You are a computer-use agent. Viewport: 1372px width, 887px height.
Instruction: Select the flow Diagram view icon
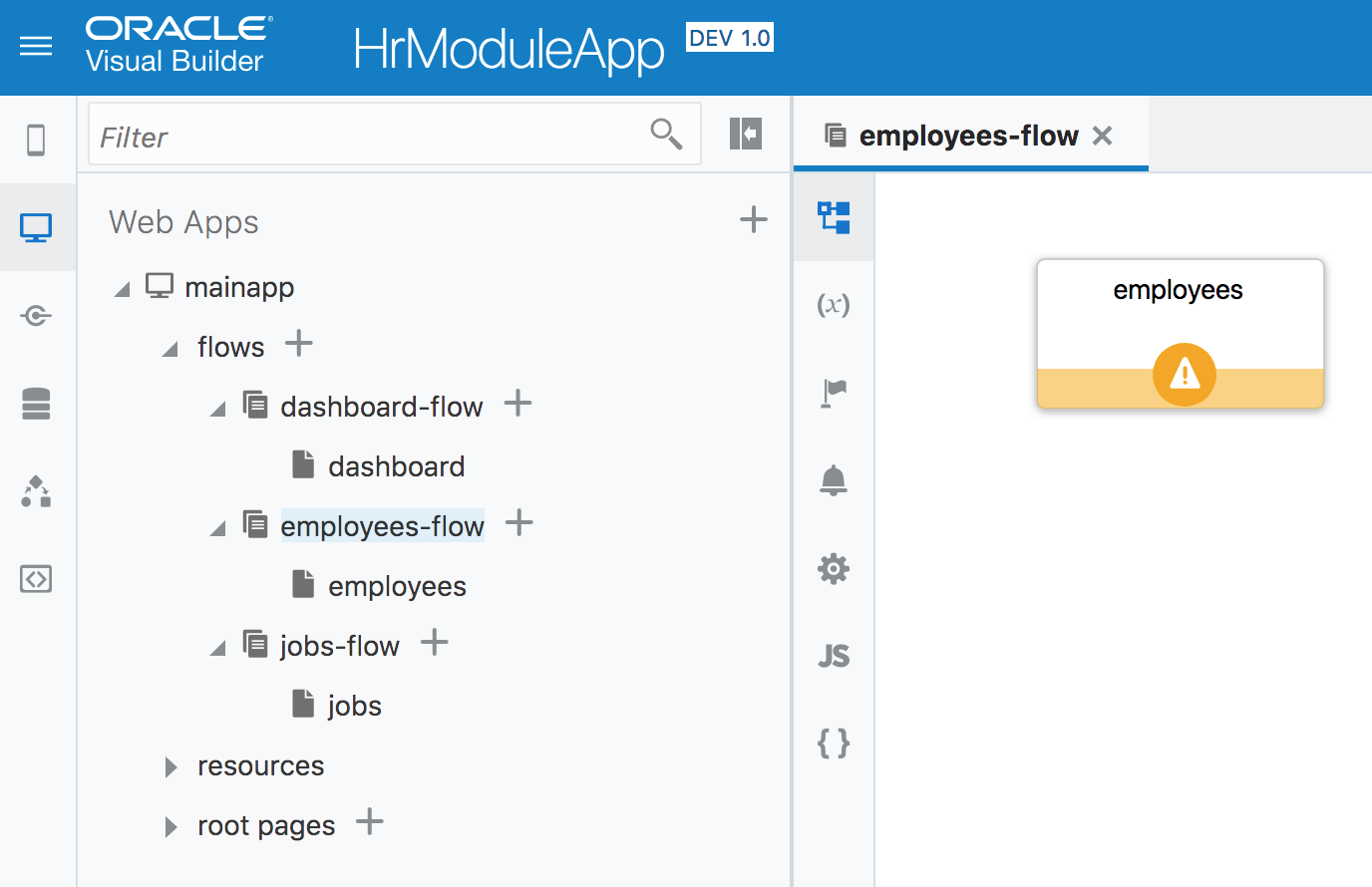pyautogui.click(x=834, y=216)
